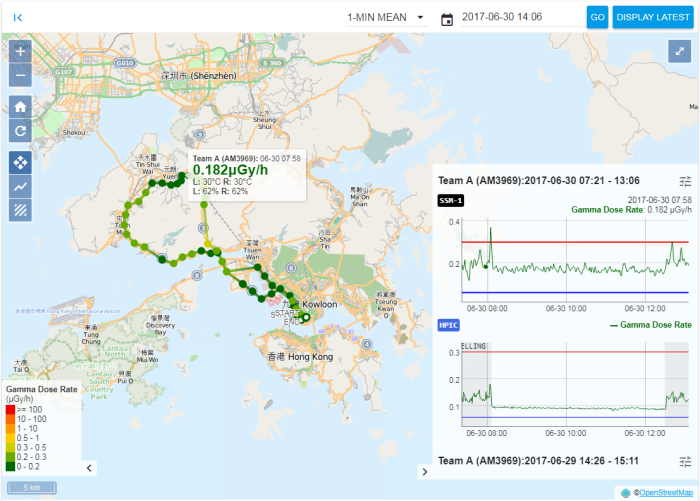Click the HPIC chart label
The width and height of the screenshot is (700, 501).
coord(449,325)
